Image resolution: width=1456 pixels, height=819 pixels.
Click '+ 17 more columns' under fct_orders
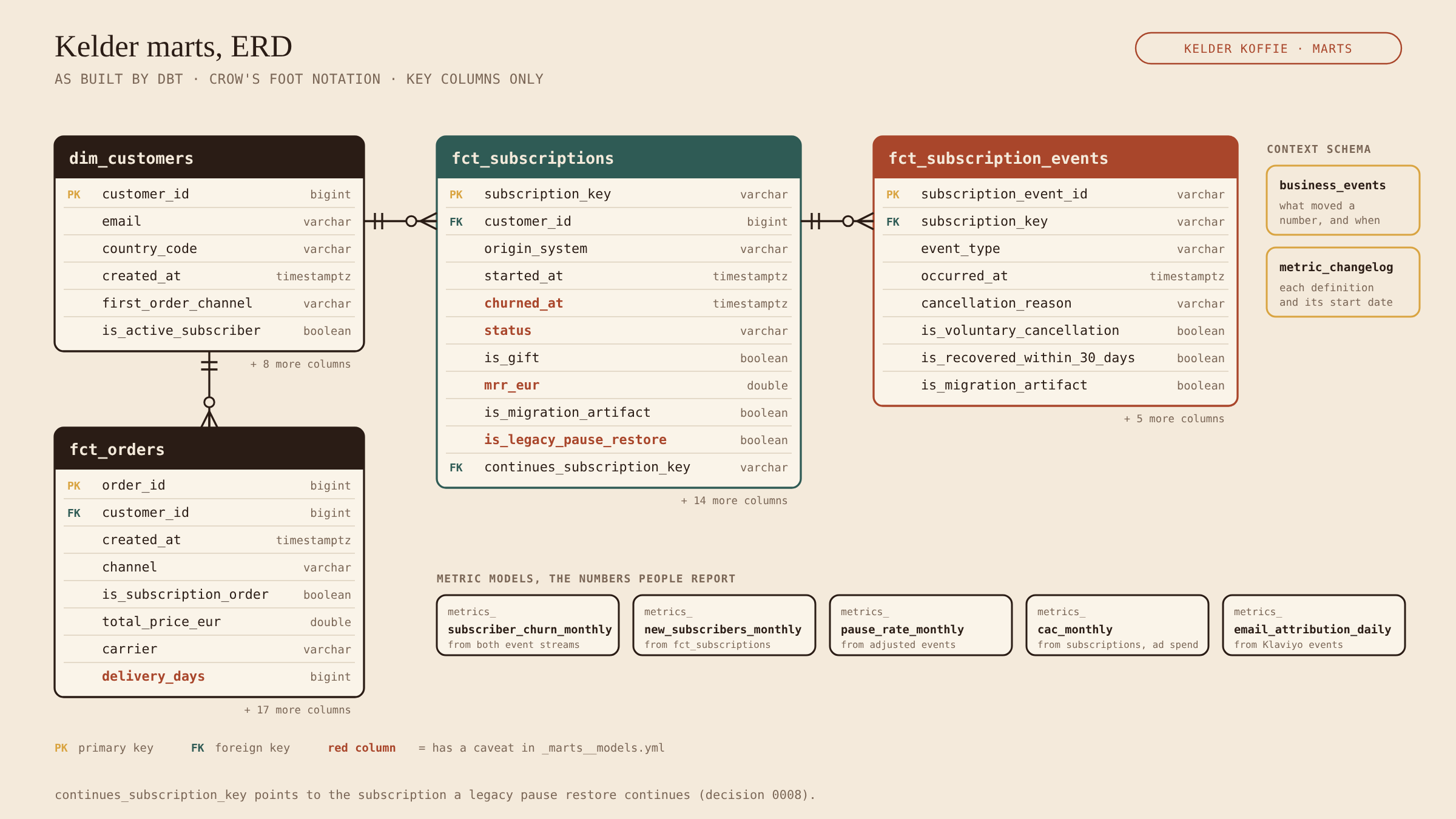pyautogui.click(x=297, y=710)
